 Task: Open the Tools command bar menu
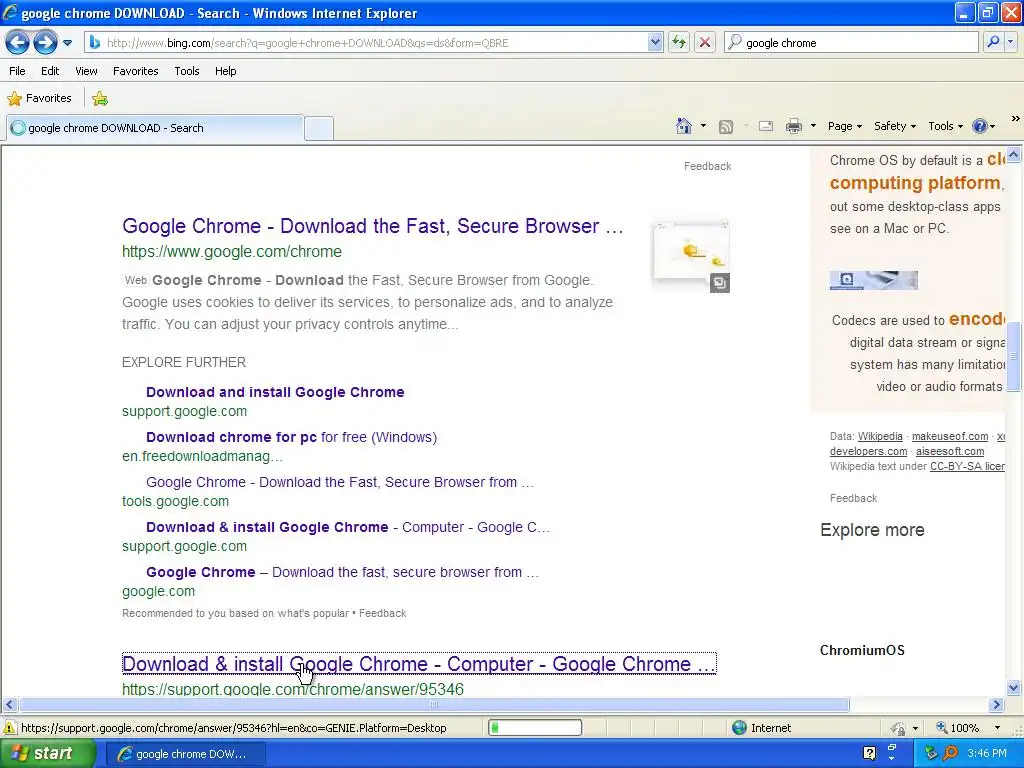pyautogui.click(x=945, y=126)
